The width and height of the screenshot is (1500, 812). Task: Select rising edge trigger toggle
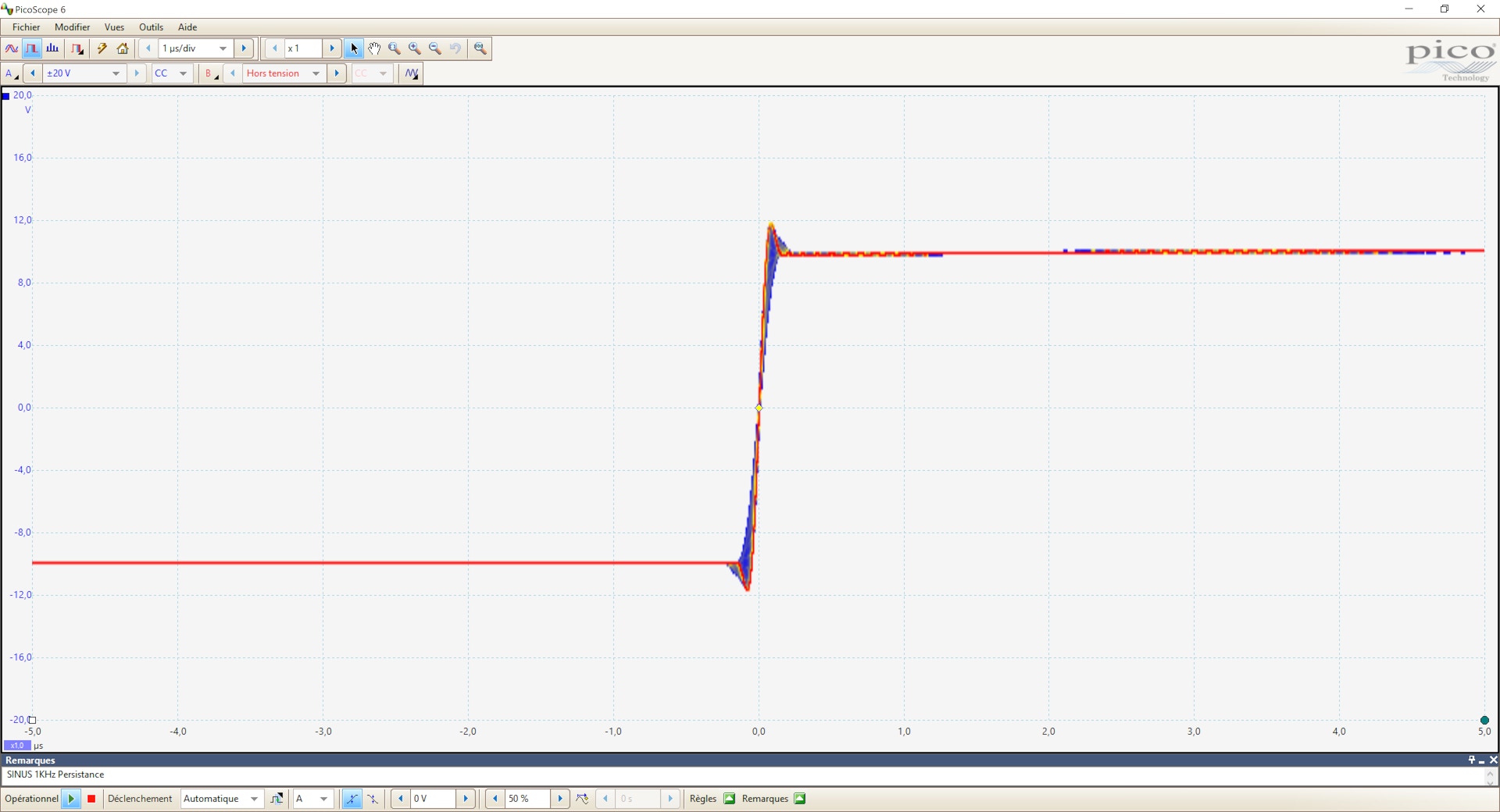[x=352, y=799]
